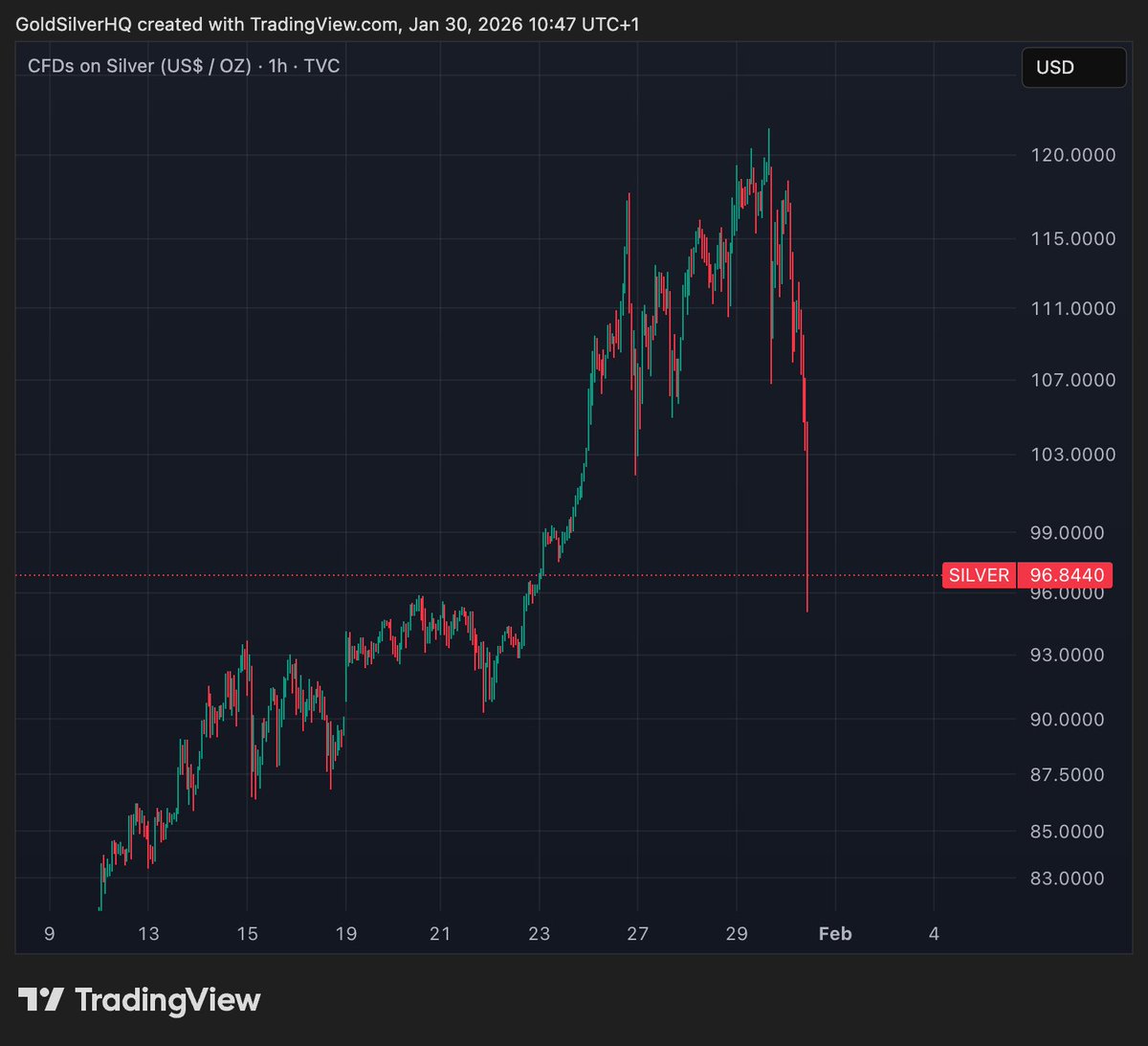1148x1046 pixels.
Task: Click the 93.0000 price axis label
Action: 1067,656
